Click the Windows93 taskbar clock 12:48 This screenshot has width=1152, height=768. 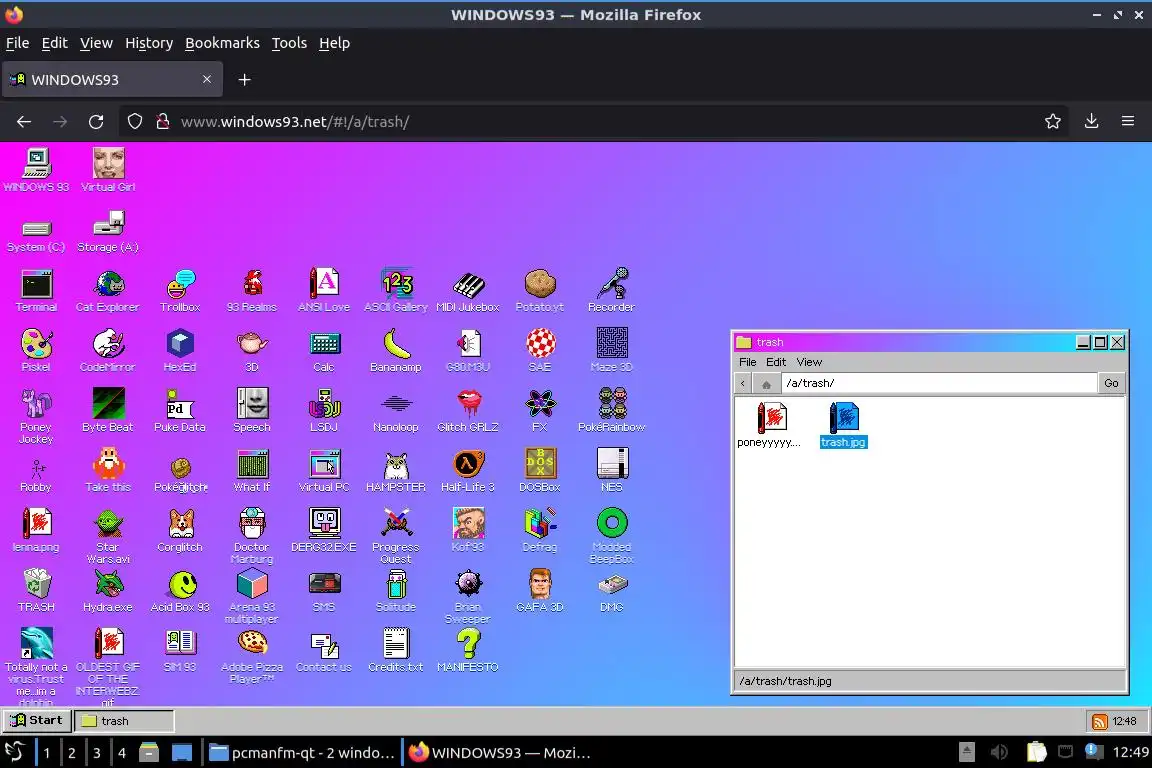[x=1124, y=722]
